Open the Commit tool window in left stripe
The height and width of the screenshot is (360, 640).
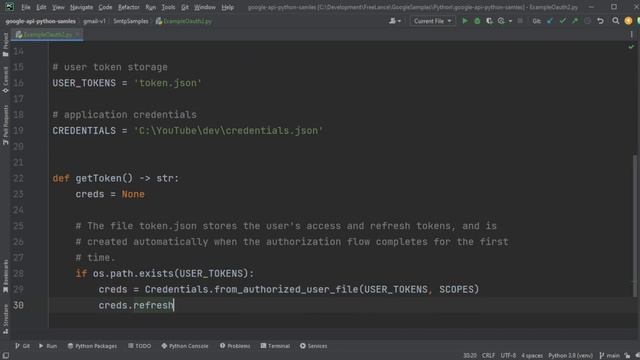(5, 80)
